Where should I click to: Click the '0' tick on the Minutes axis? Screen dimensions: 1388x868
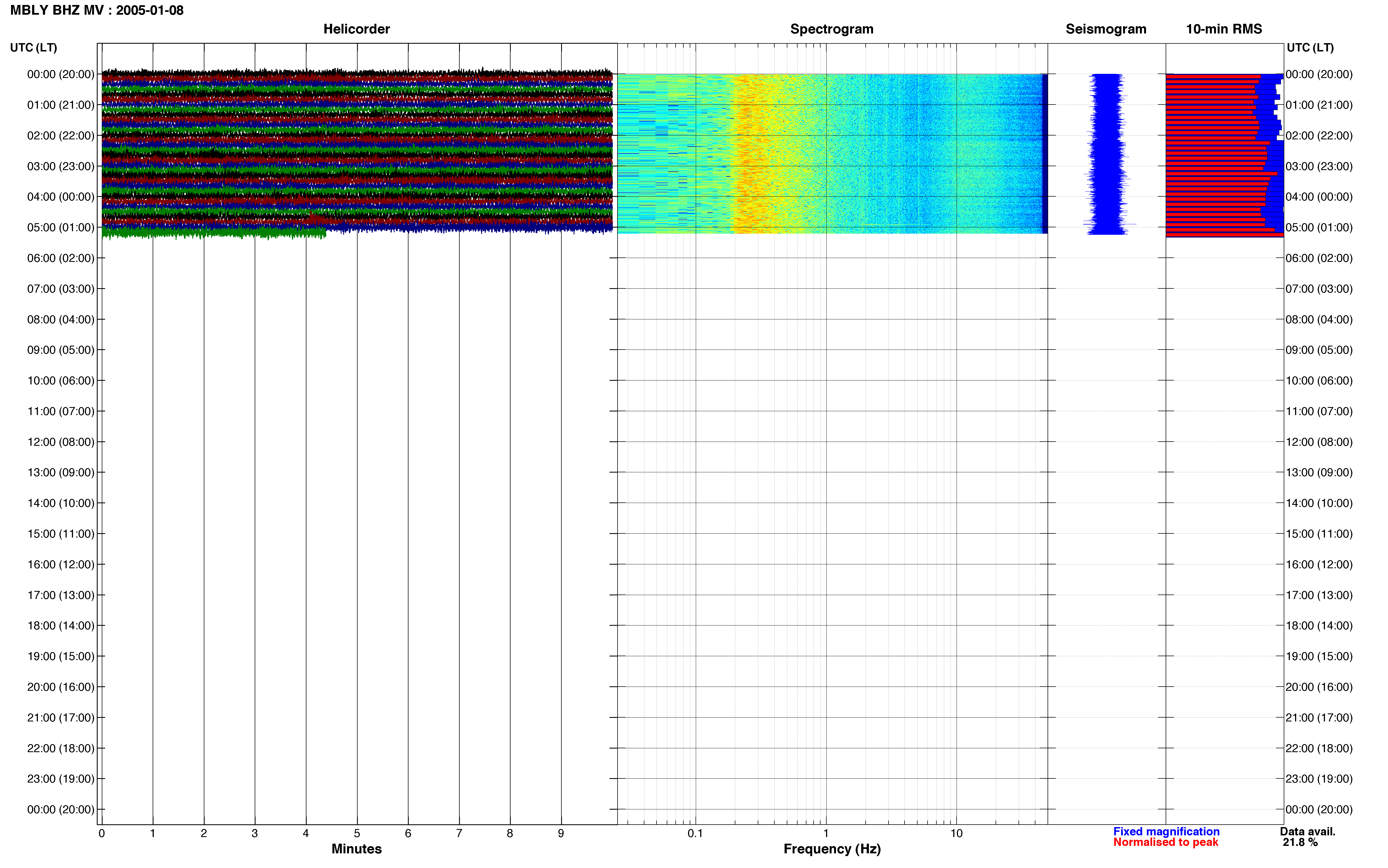(x=101, y=833)
